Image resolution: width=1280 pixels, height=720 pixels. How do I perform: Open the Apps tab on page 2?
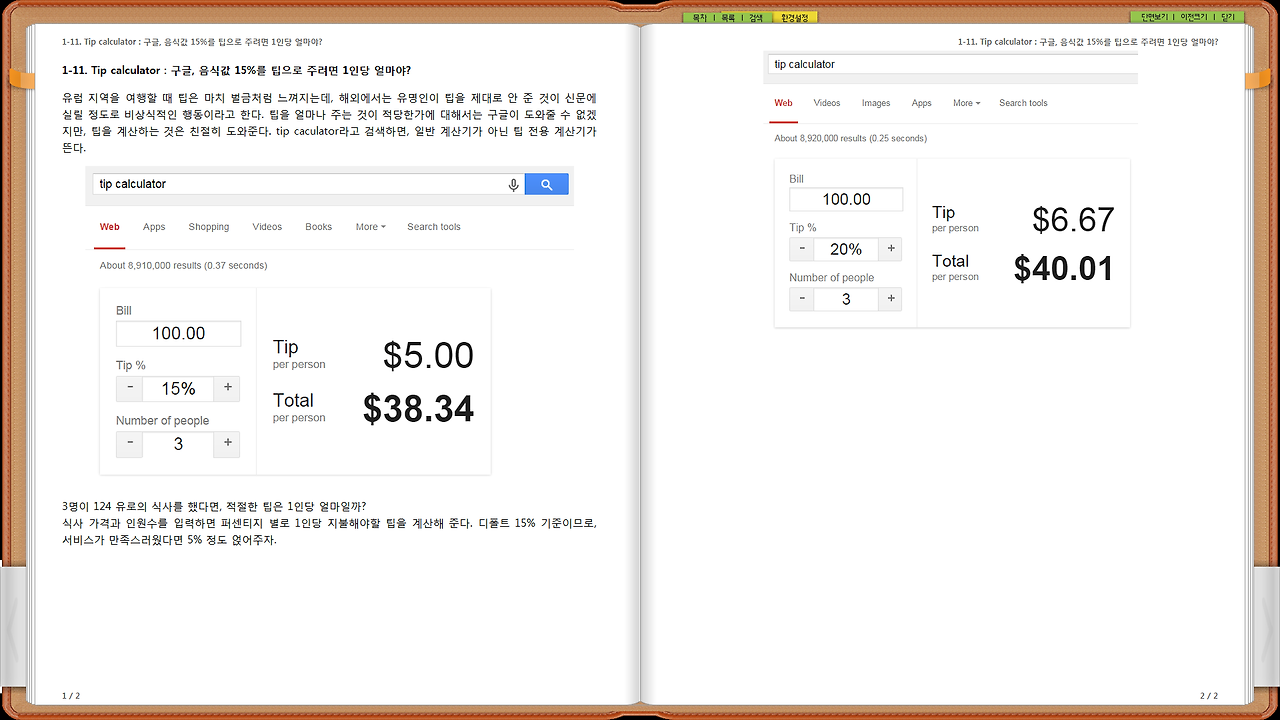922,103
